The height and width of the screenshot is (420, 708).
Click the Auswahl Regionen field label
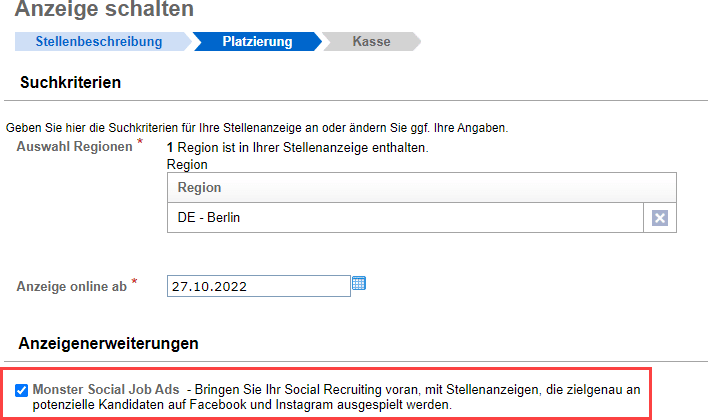[75, 147]
